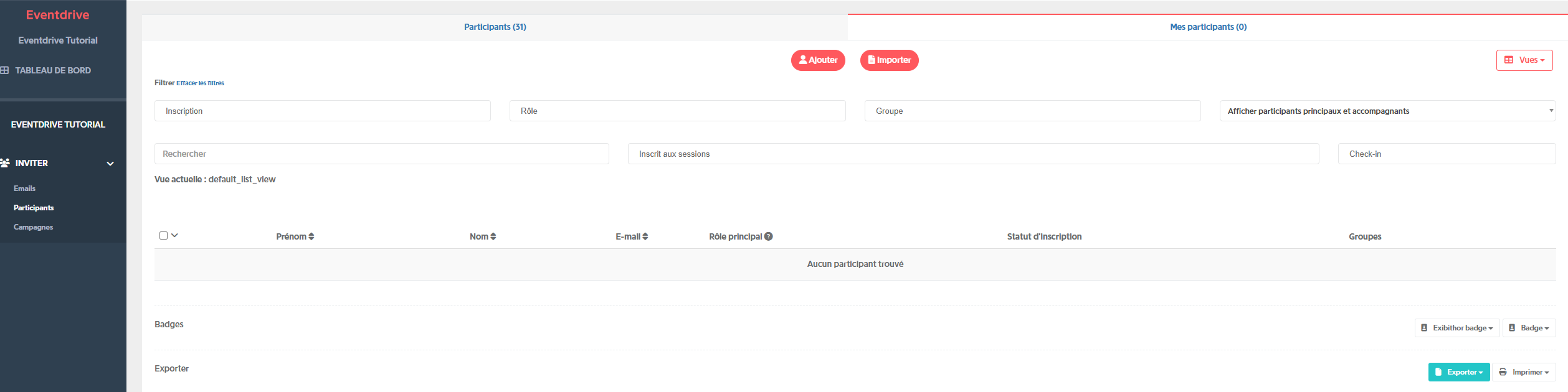Click the Prénom column sort arrows
The width and height of the screenshot is (1568, 392).
pos(311,236)
